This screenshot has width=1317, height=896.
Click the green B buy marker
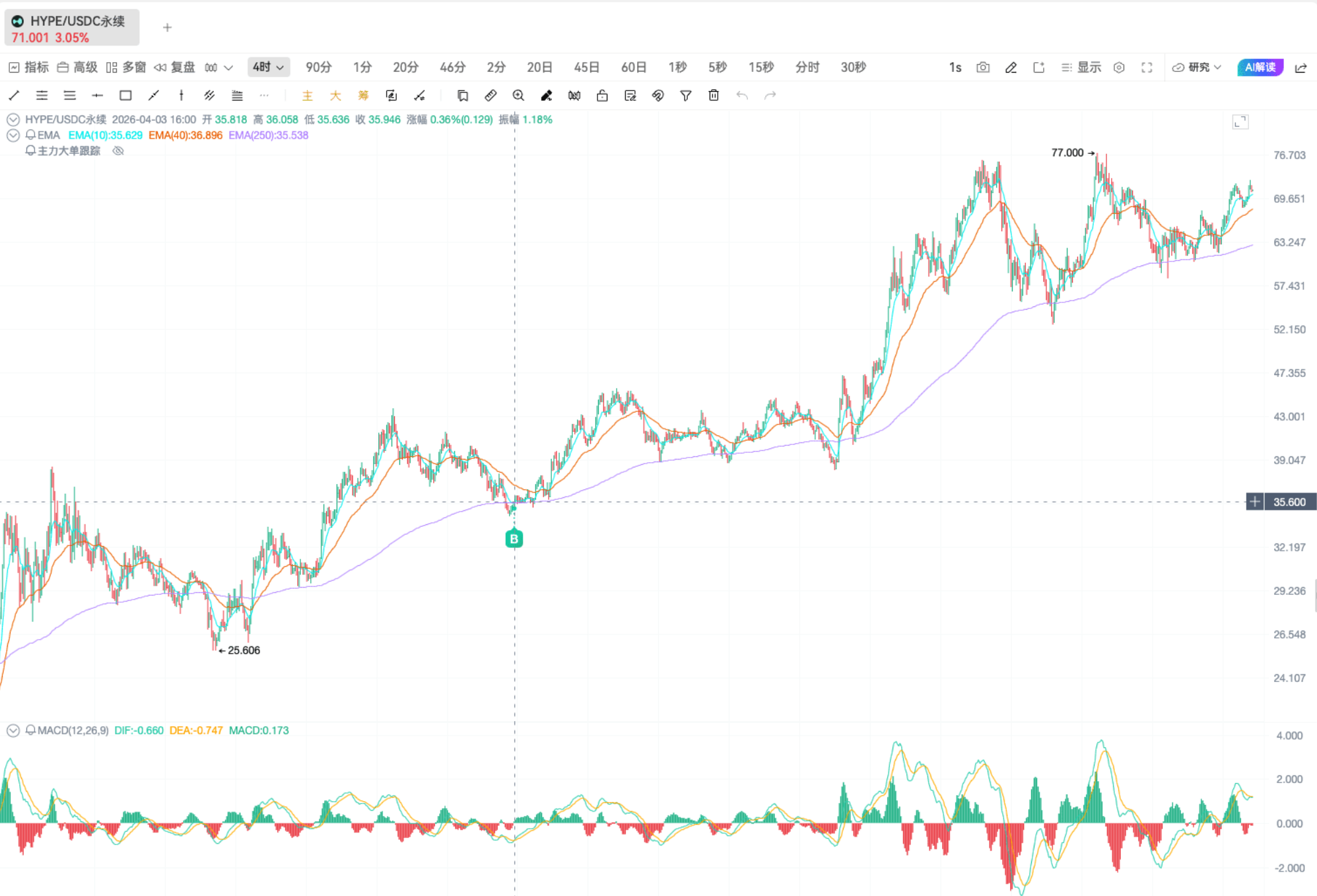coord(514,538)
